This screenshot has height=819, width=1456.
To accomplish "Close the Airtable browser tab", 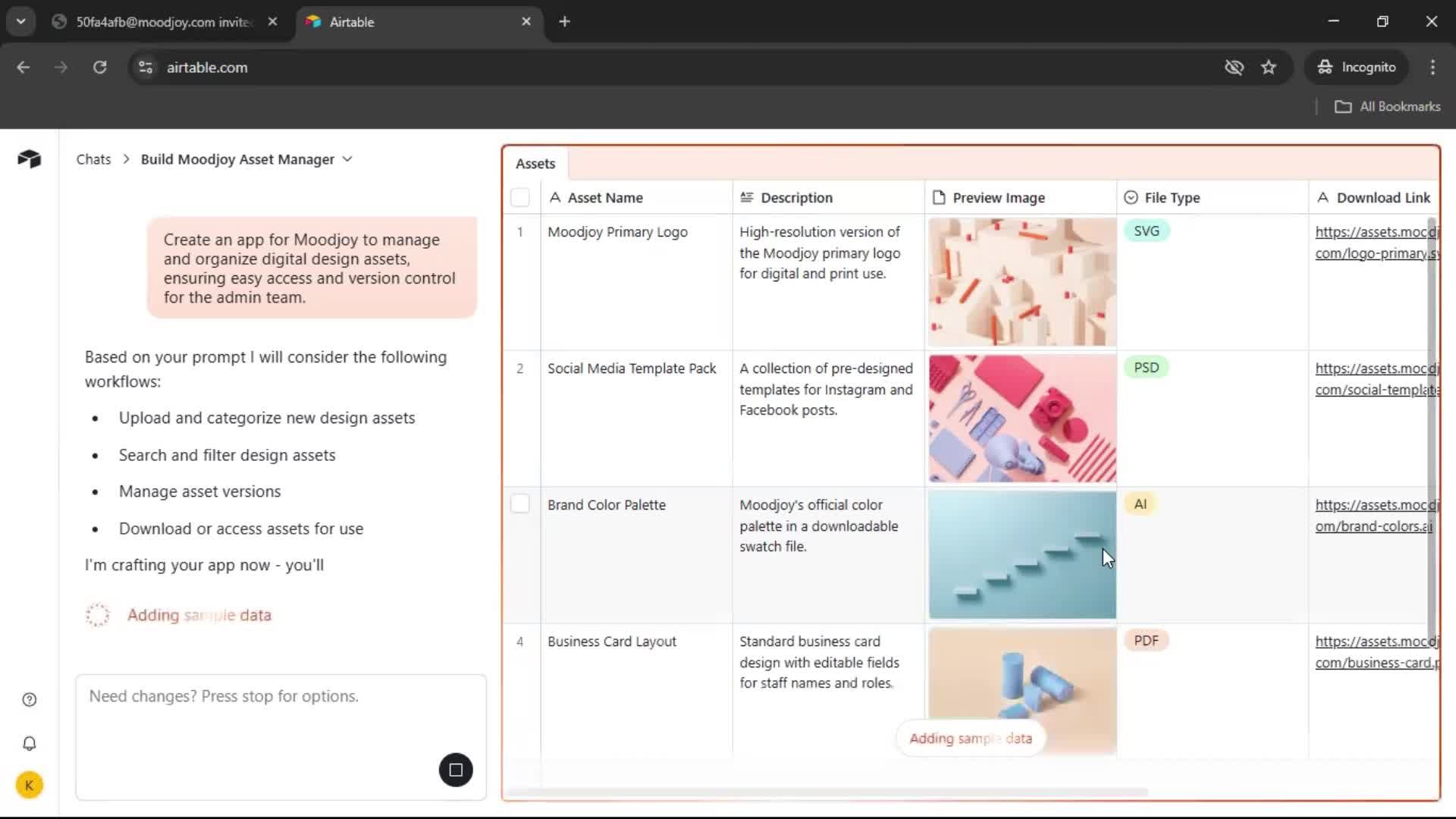I will (x=526, y=22).
